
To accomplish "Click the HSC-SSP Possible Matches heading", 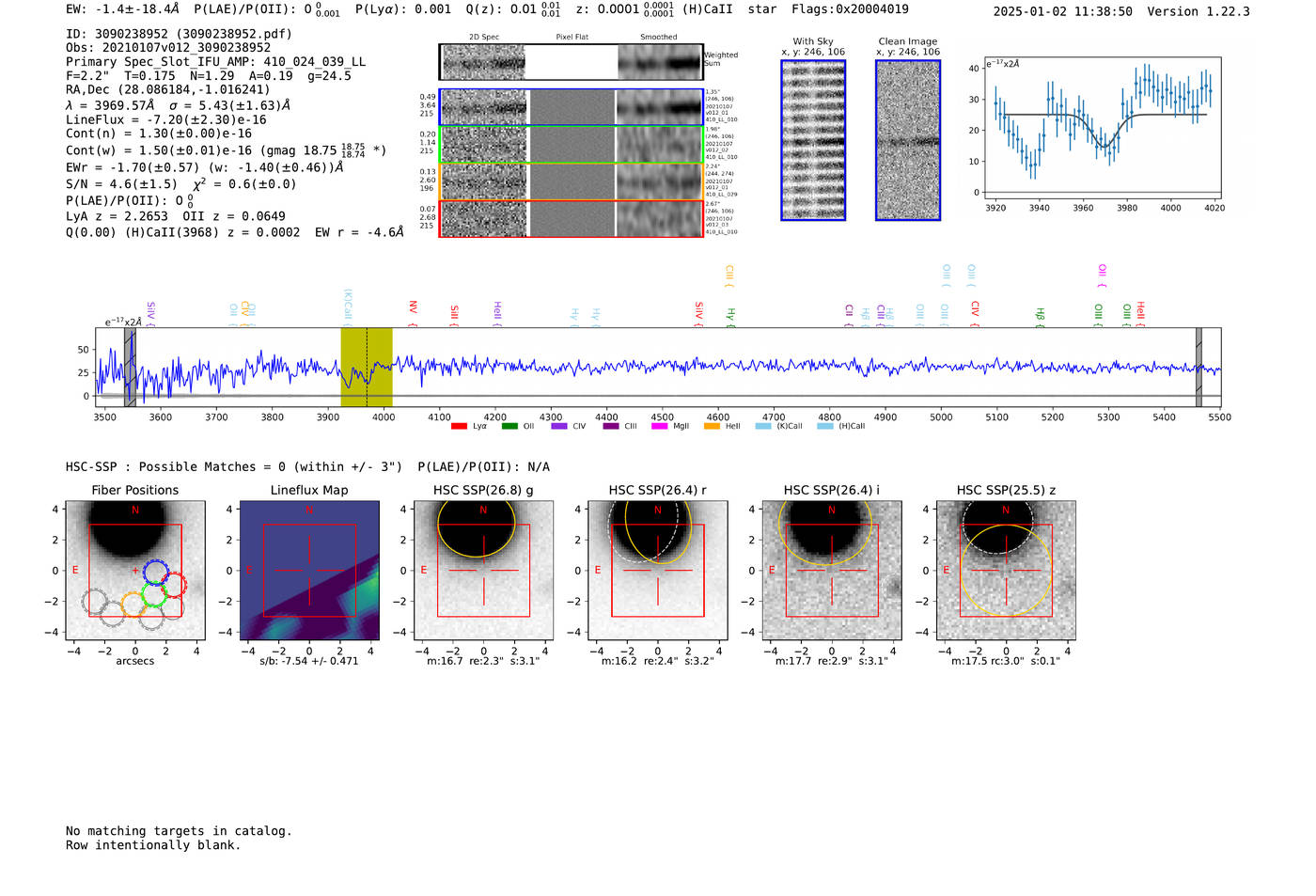I will coord(307,467).
